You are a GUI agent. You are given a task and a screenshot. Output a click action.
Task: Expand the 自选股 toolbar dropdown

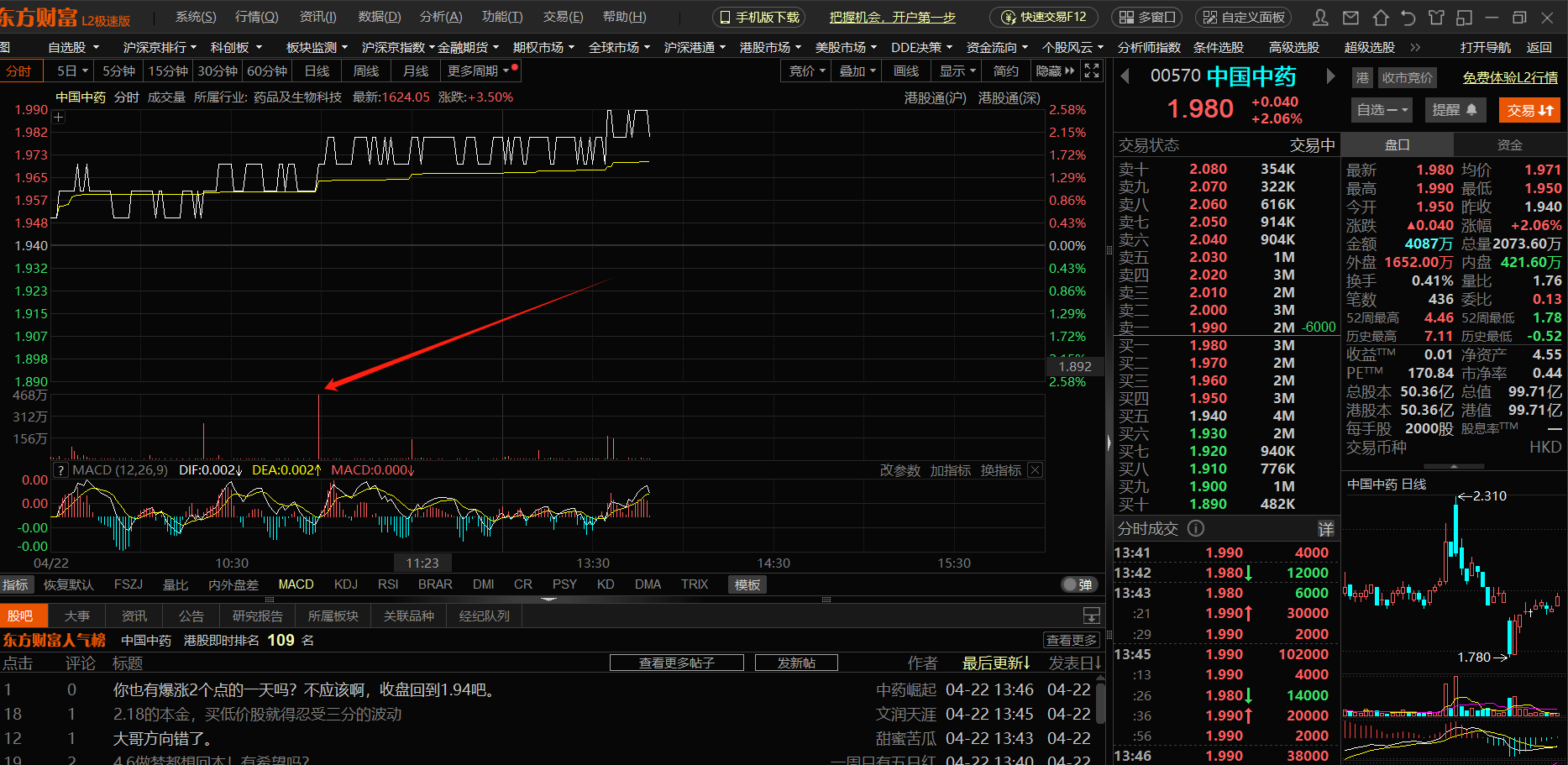[x=73, y=48]
